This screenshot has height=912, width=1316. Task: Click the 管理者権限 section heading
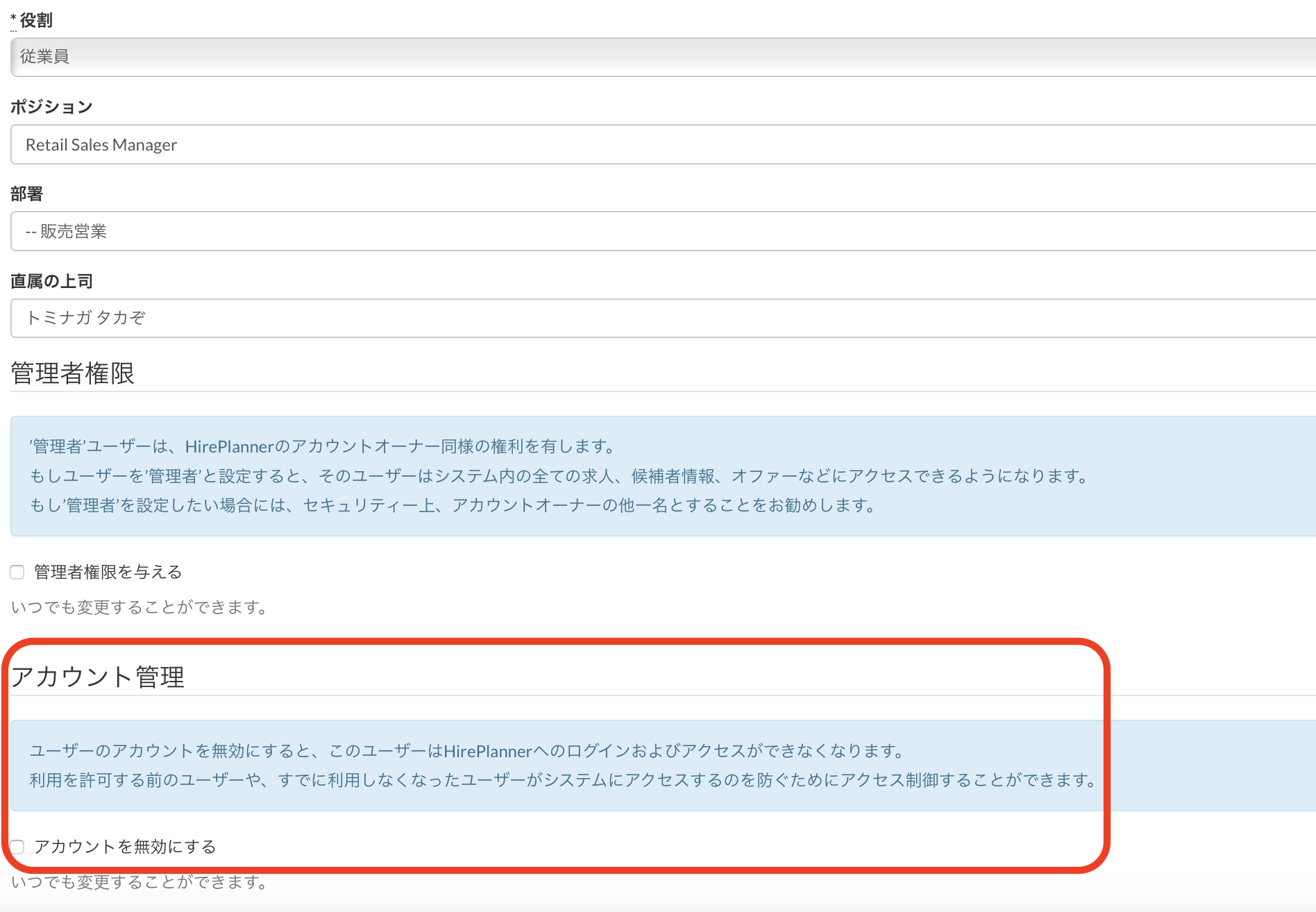(72, 373)
